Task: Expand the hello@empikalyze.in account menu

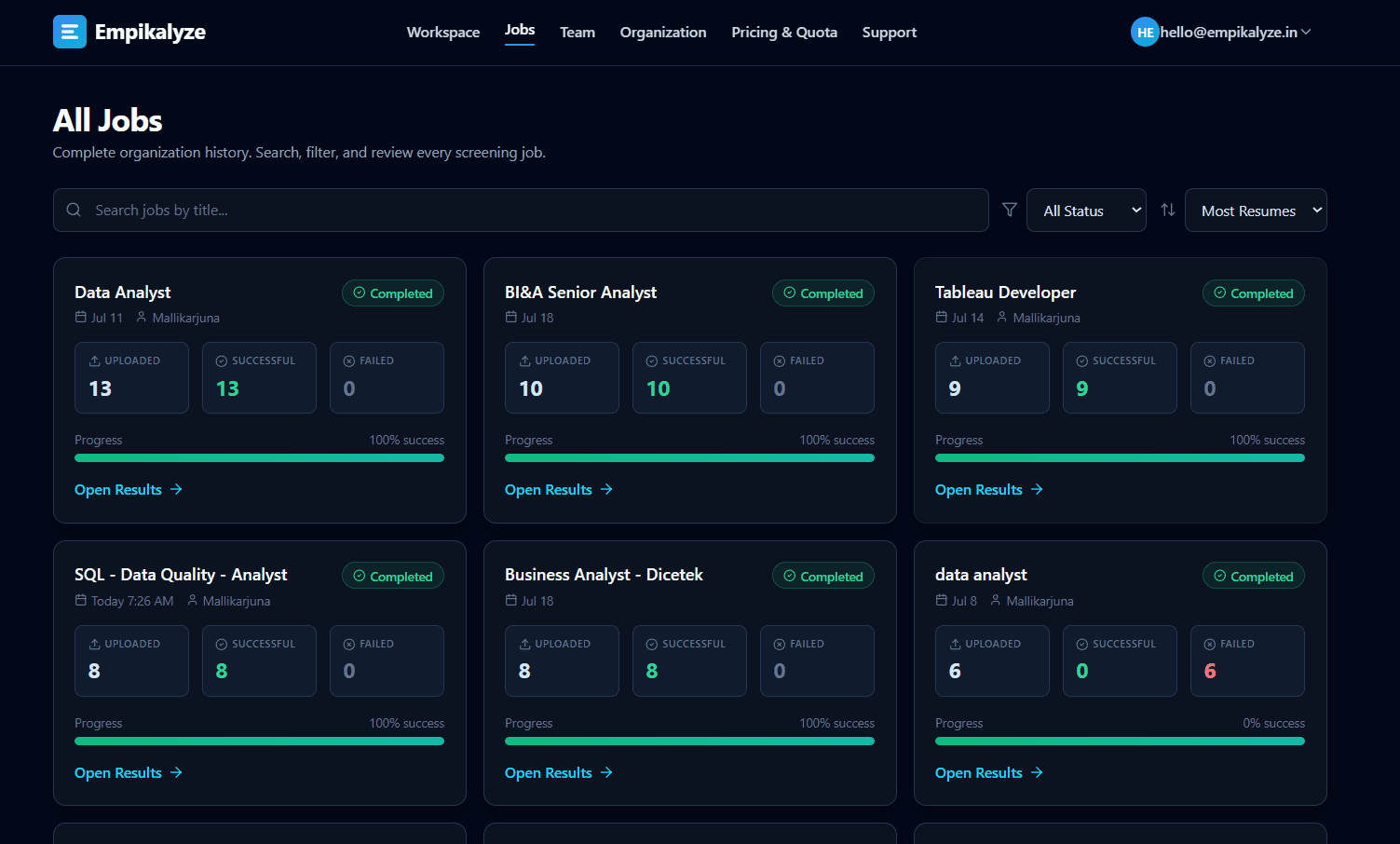Action: pos(1221,32)
